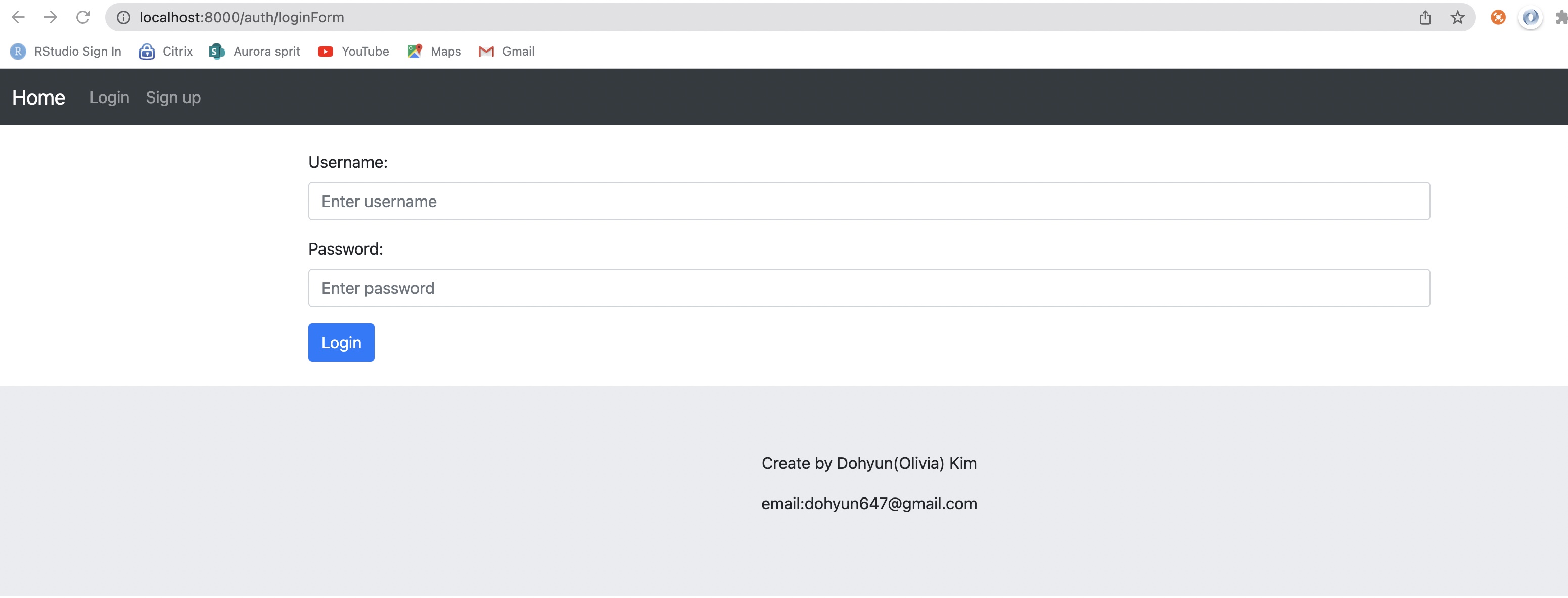Open the Citrix bookmark
The image size is (1568, 598).
click(166, 52)
